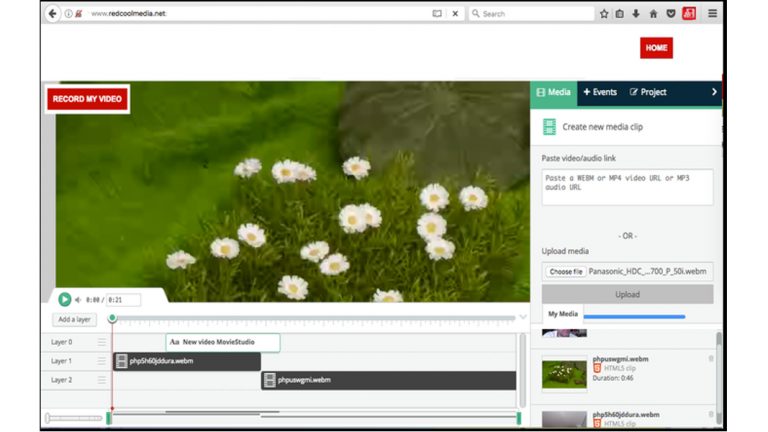The width and height of the screenshot is (768, 432).
Task: Toggle reader view icon in address bar
Action: tap(437, 14)
